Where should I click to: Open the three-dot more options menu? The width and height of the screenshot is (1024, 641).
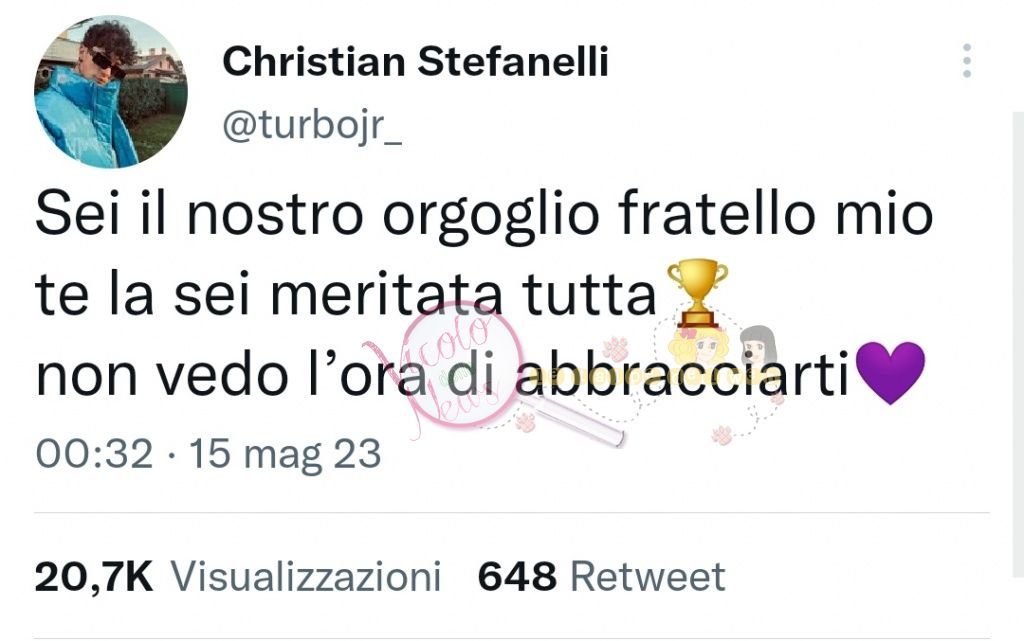pos(967,61)
